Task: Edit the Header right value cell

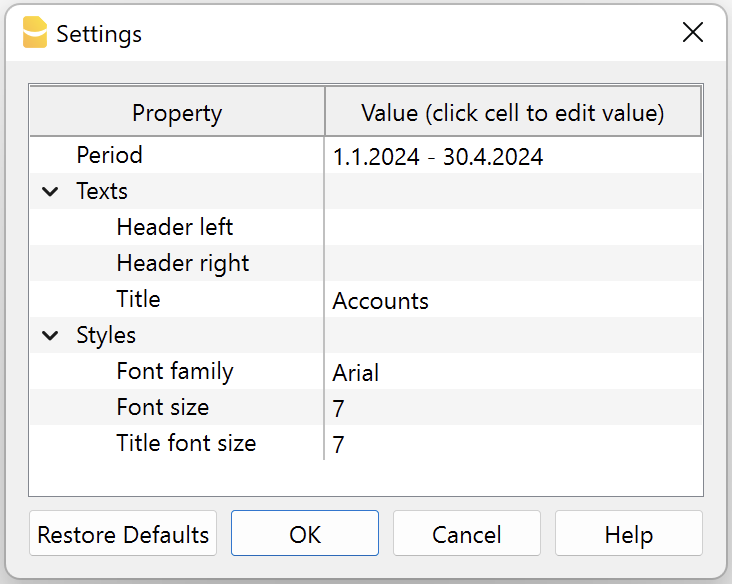Action: (512, 264)
